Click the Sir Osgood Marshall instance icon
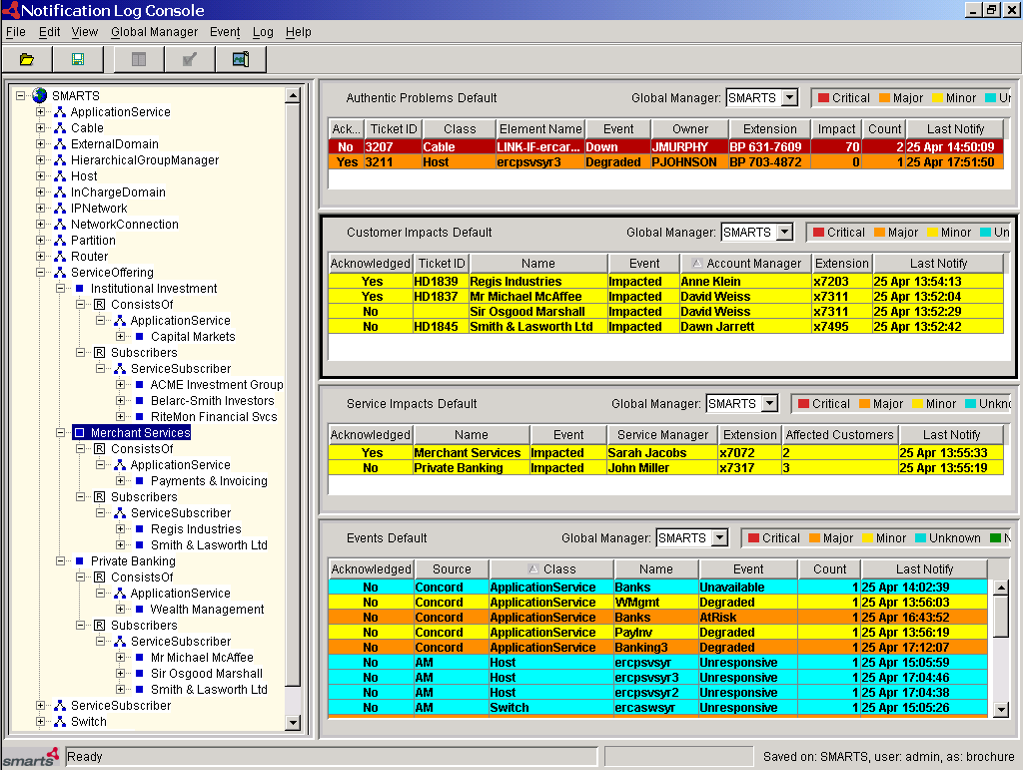Viewport: 1023px width, 770px height. coord(139,673)
